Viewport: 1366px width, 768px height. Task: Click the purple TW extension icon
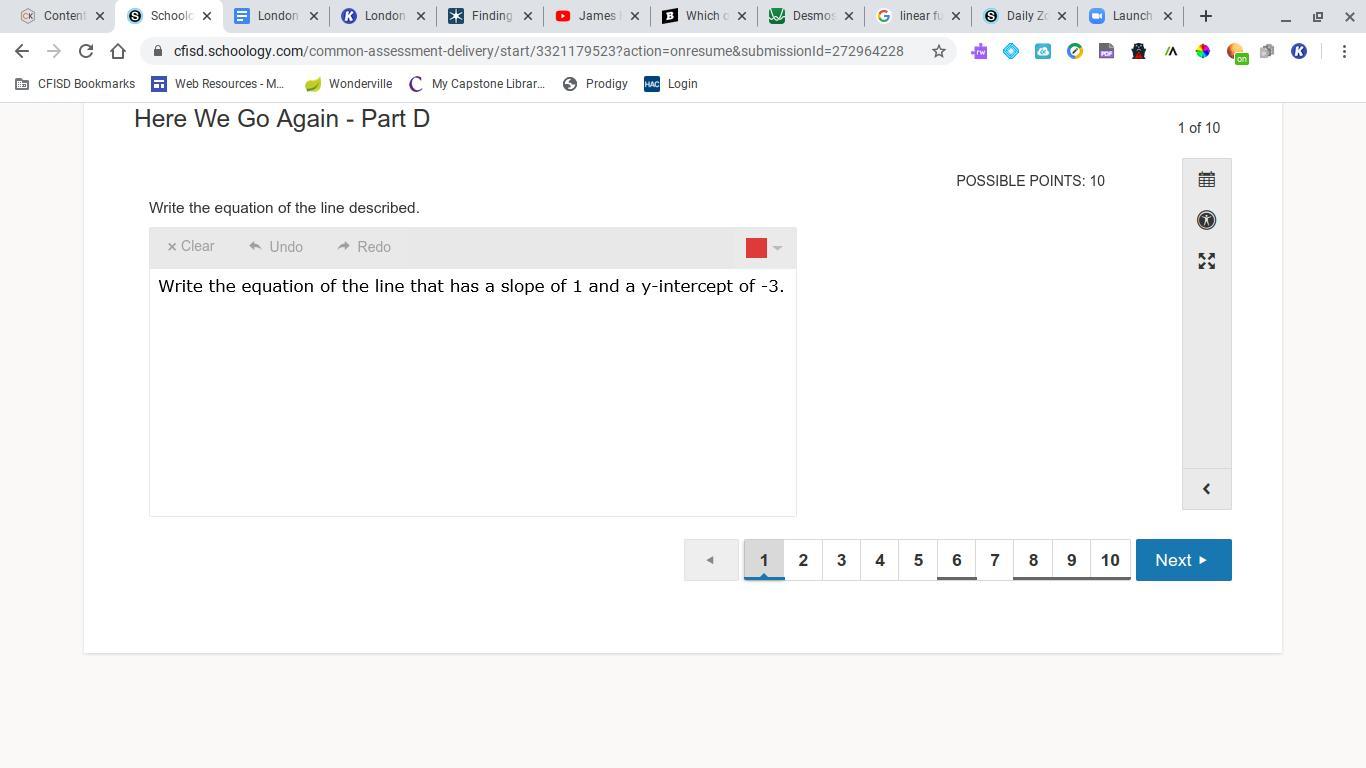point(979,51)
